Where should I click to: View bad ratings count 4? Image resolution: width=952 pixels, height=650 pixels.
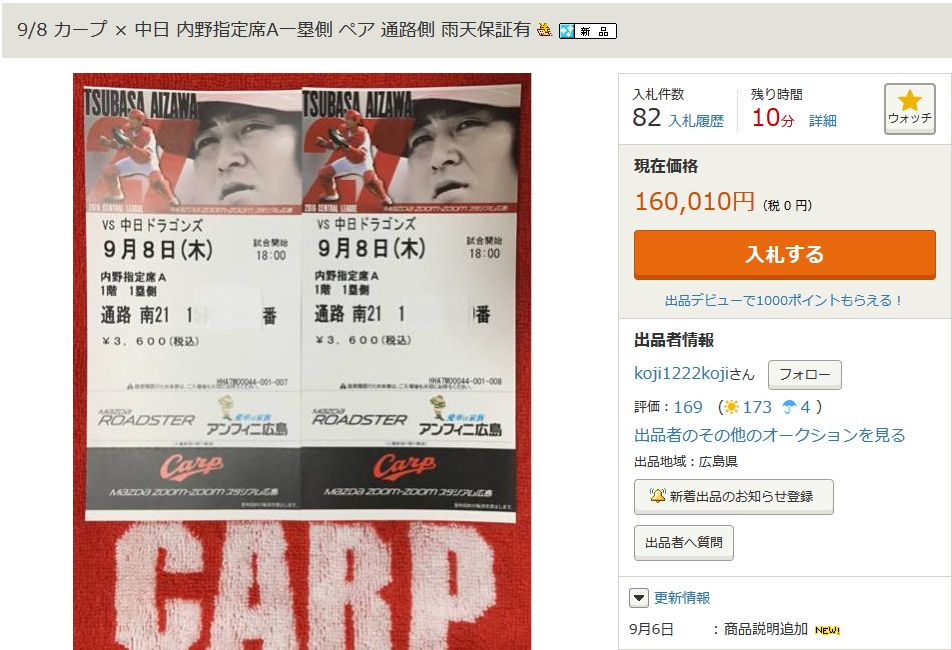(x=805, y=407)
